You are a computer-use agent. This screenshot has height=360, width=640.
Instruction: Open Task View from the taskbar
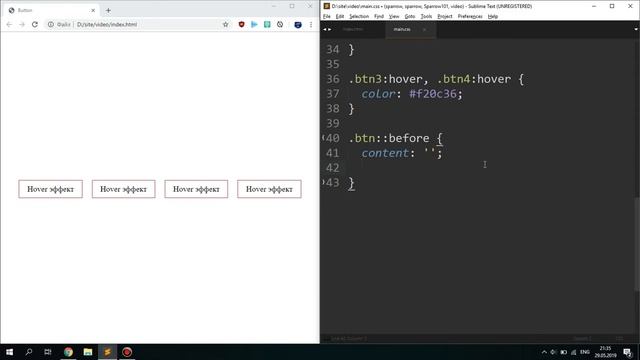pos(48,352)
